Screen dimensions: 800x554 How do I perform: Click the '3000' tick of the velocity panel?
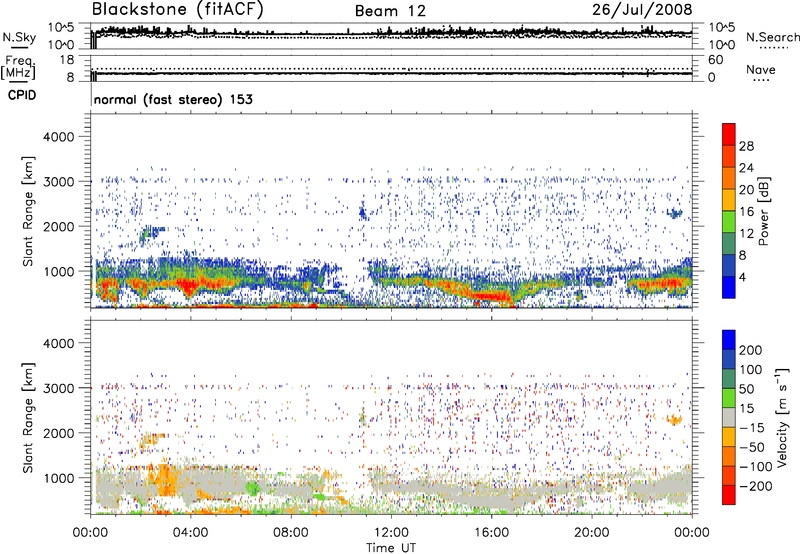pyautogui.click(x=58, y=388)
